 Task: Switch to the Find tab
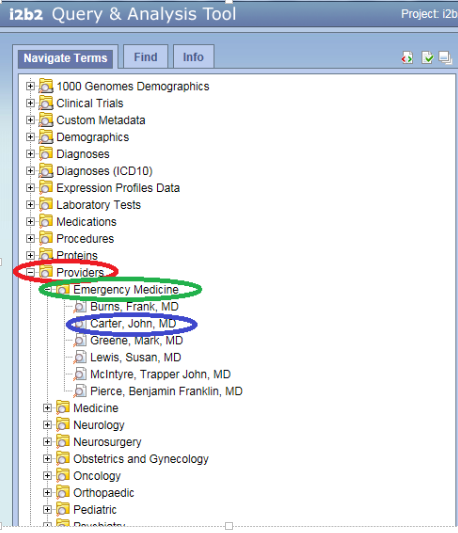tap(146, 57)
